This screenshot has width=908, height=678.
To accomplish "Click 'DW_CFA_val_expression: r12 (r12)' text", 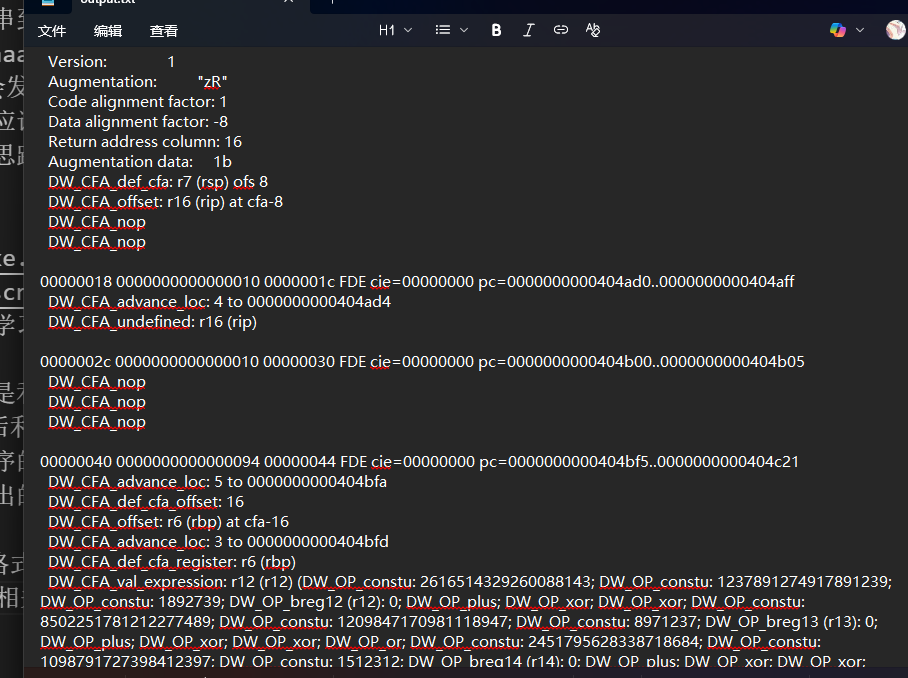I will (x=171, y=582).
